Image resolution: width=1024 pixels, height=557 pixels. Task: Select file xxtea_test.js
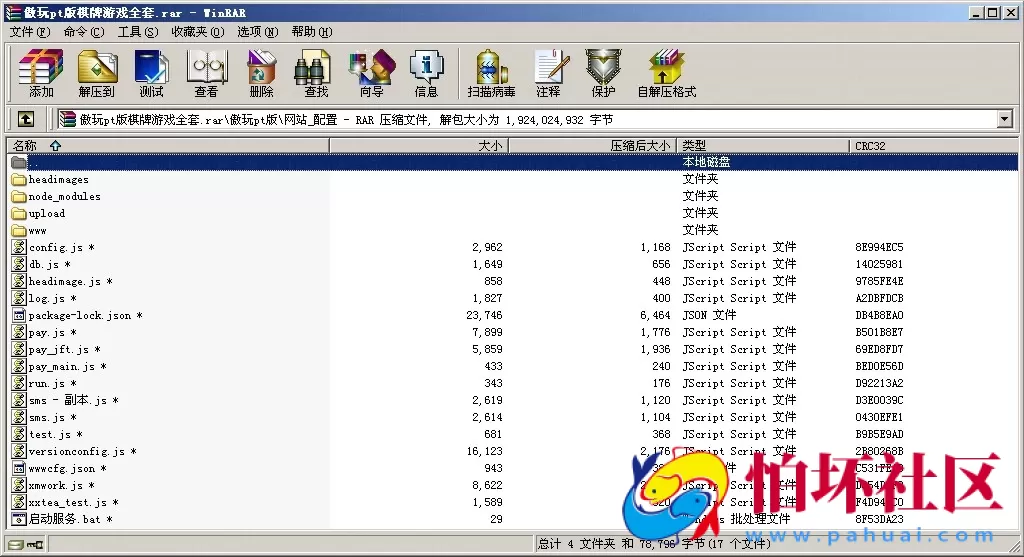67,502
